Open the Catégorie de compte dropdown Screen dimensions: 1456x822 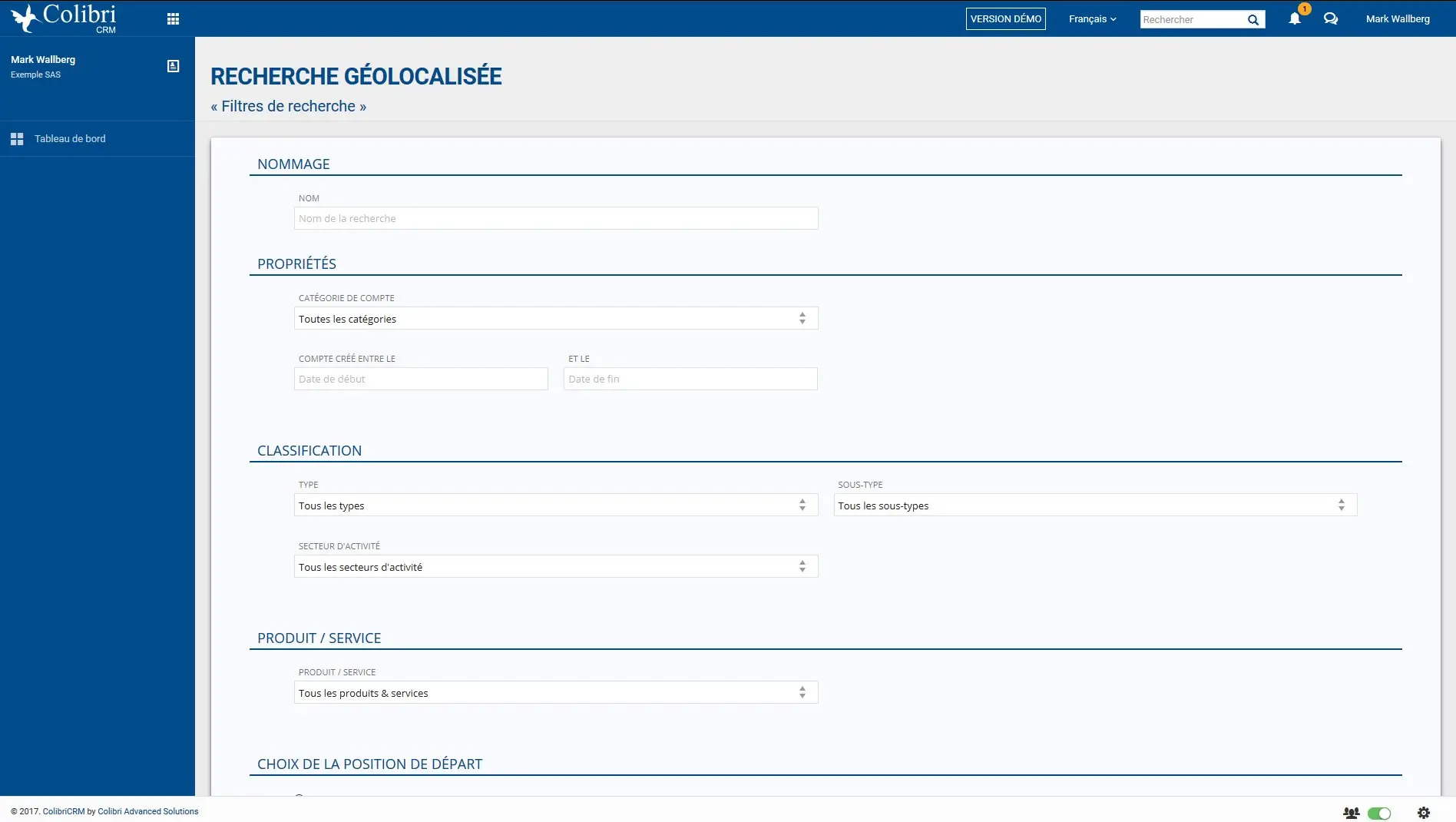[x=556, y=319]
